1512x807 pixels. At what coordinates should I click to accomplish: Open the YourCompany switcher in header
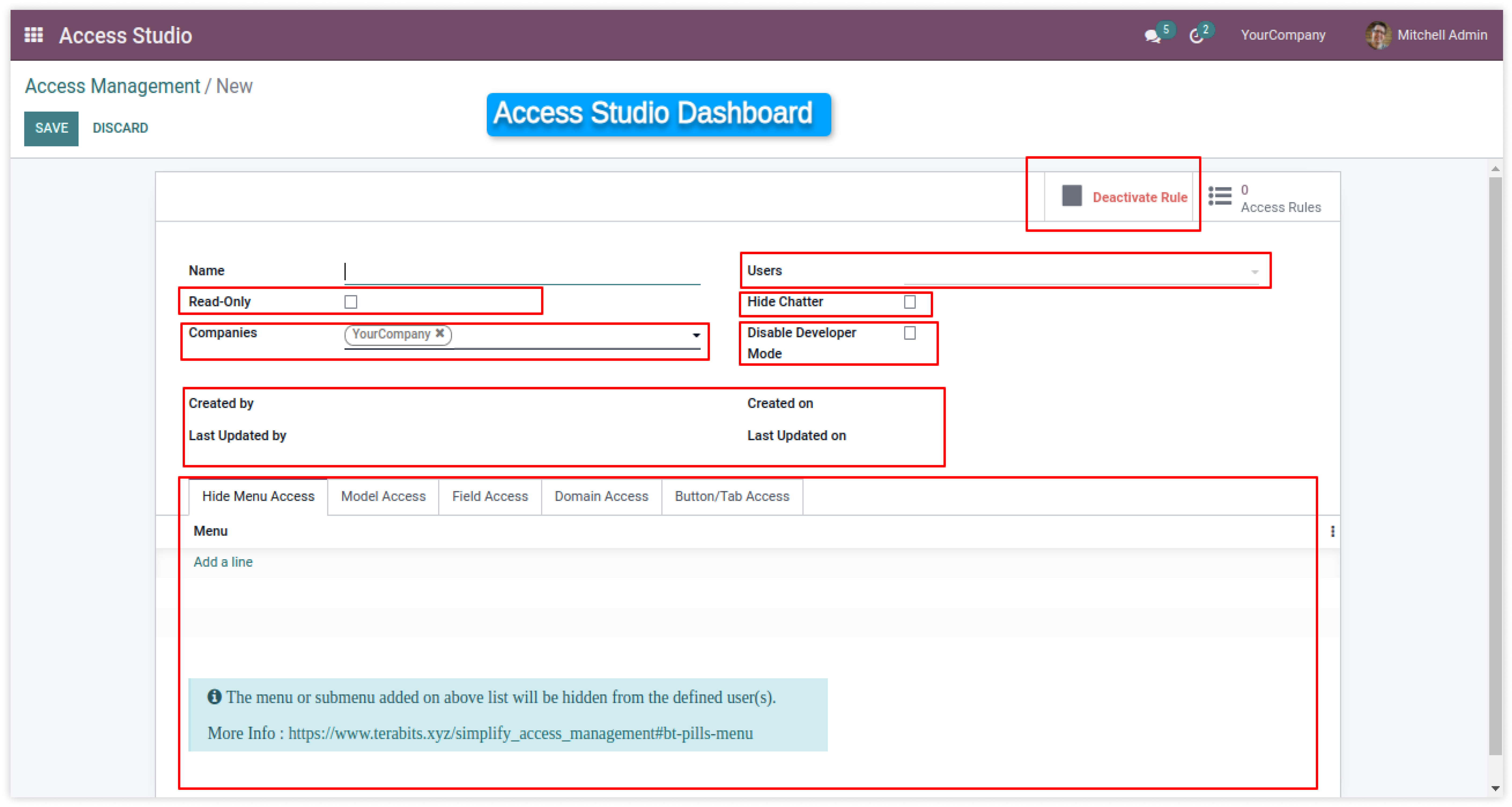point(1282,35)
